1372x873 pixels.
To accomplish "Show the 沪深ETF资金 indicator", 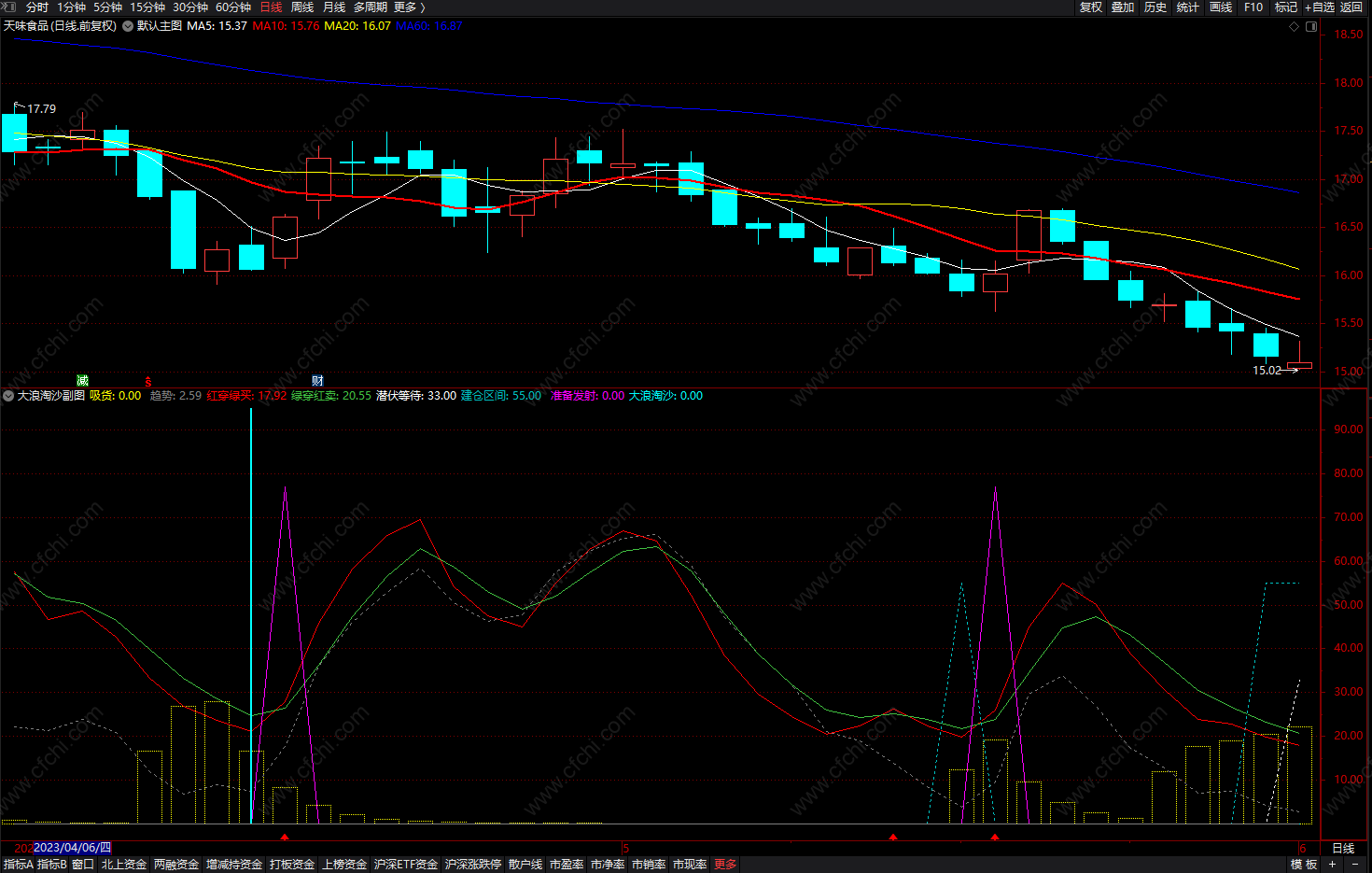I will [x=405, y=865].
